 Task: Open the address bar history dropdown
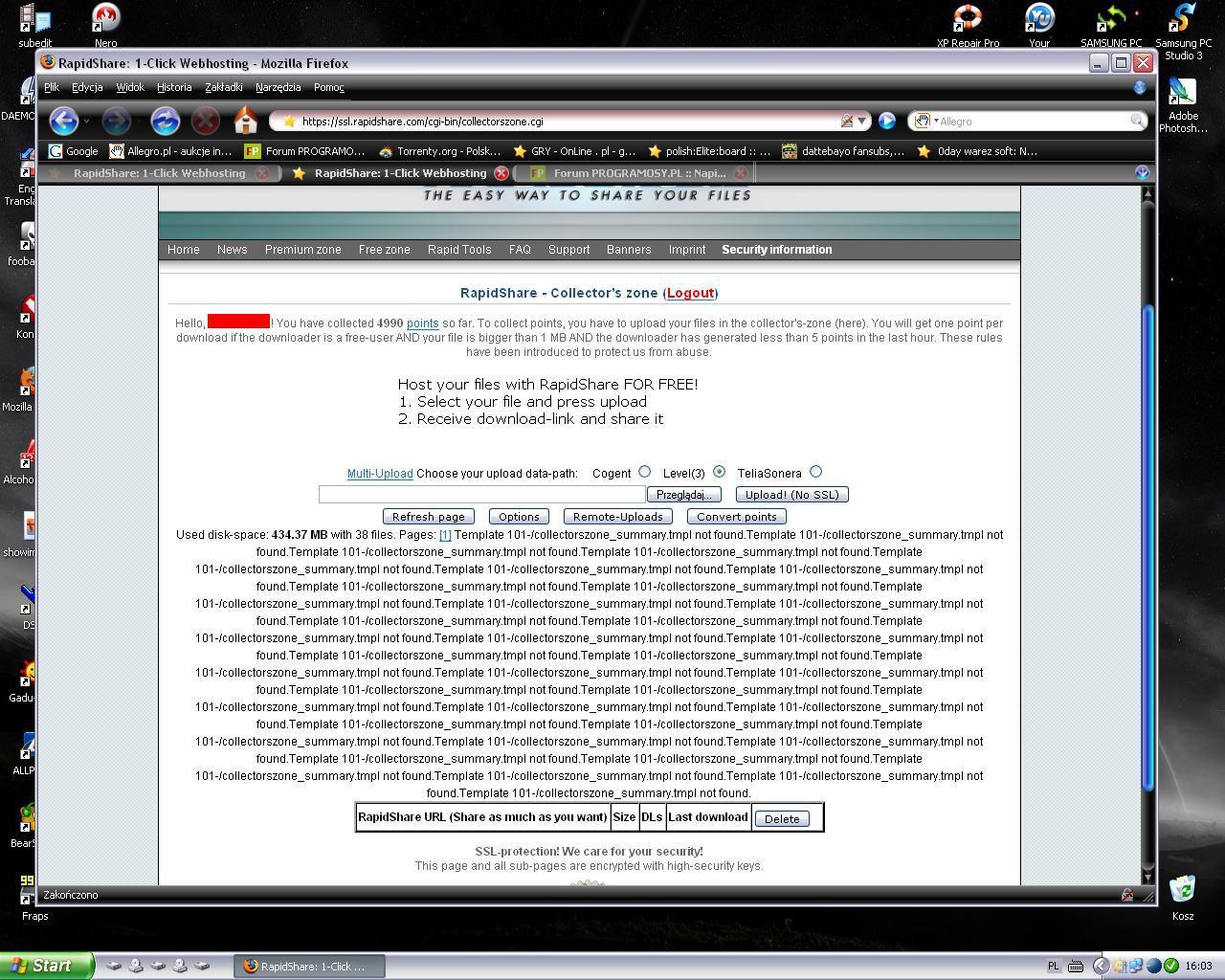click(861, 121)
